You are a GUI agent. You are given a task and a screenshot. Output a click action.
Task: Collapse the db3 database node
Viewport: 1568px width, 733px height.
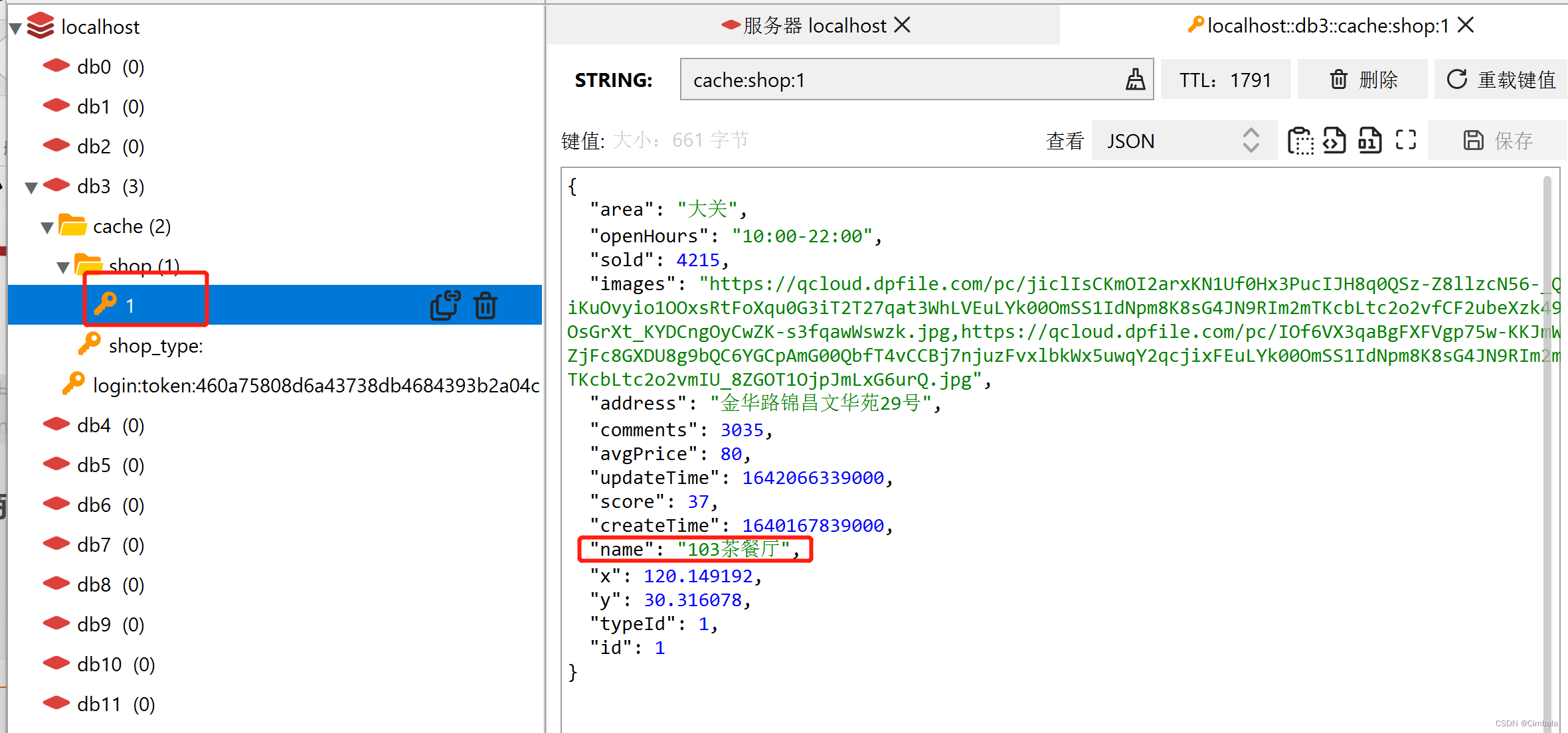coord(31,188)
